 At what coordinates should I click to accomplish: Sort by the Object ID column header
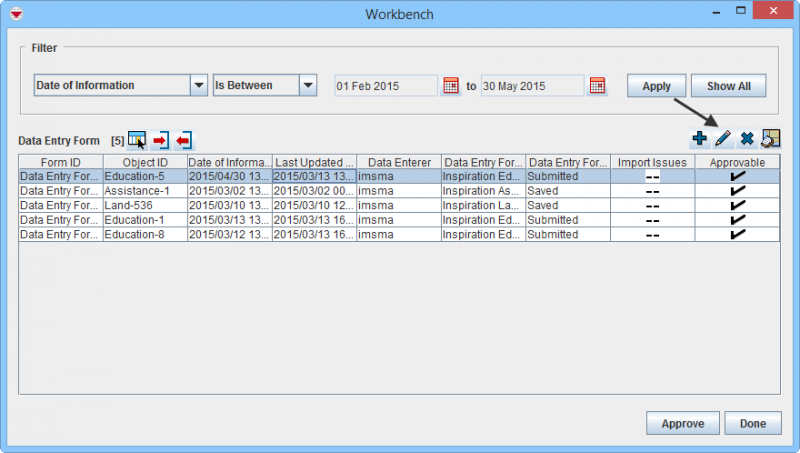click(144, 161)
